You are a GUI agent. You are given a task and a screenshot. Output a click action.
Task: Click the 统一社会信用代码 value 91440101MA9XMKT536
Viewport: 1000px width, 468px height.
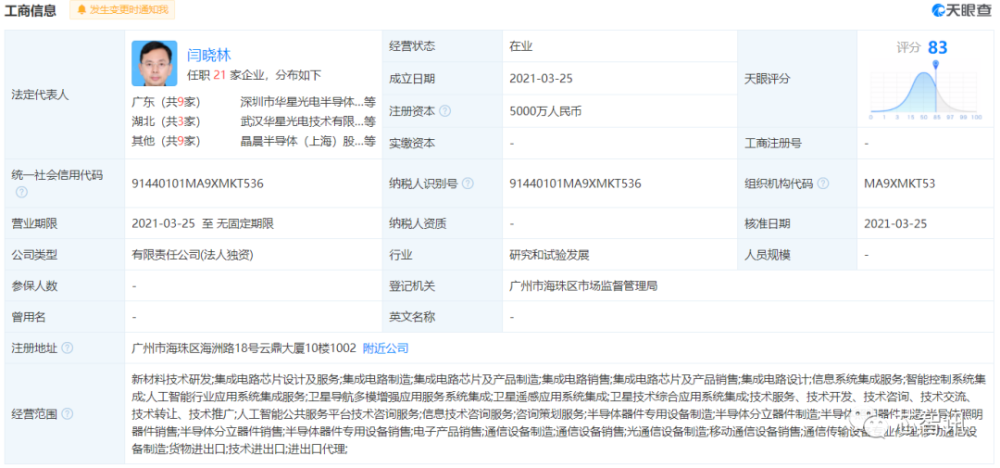pos(197,184)
